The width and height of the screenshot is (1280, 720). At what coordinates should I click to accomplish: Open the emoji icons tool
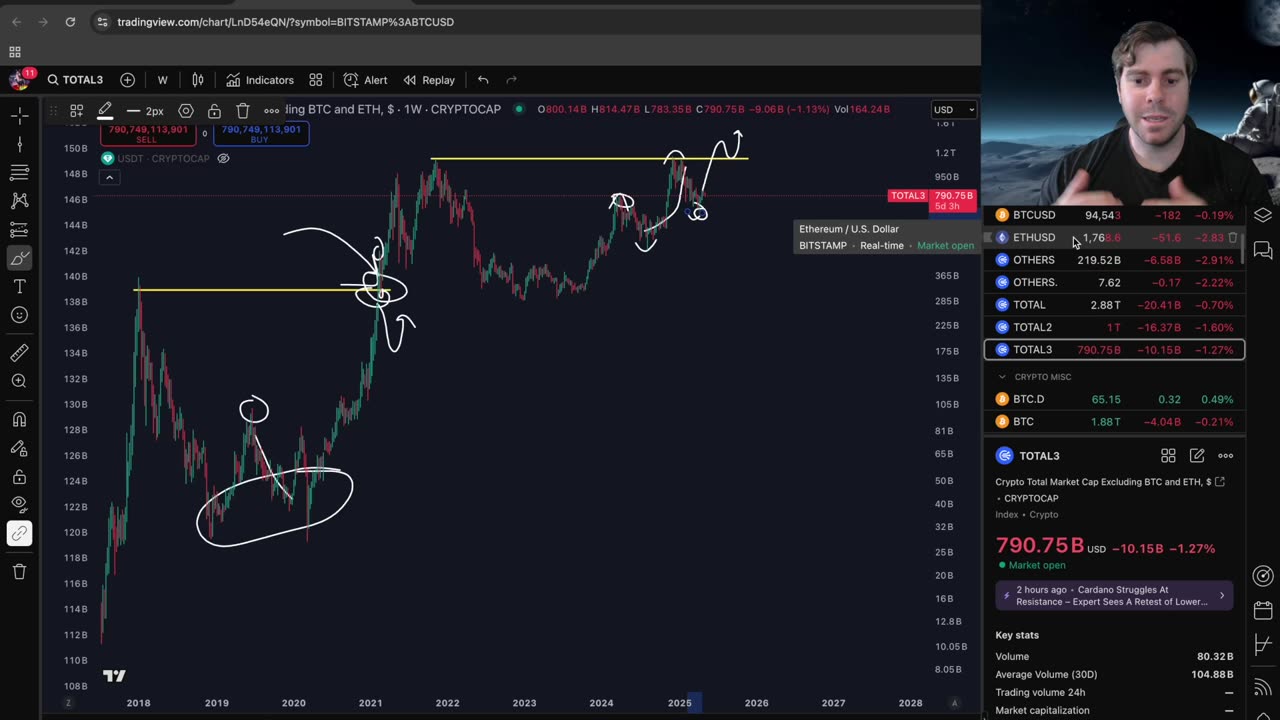coord(19,315)
